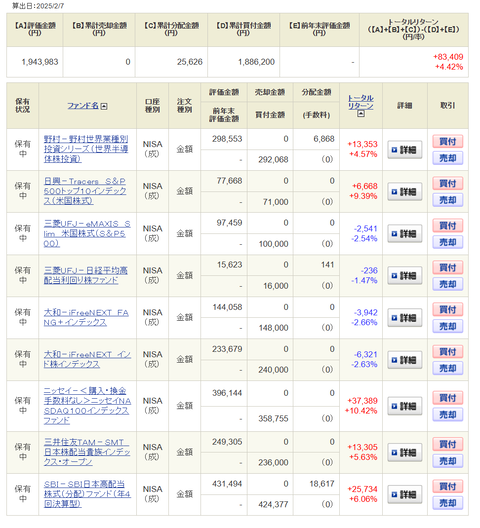Click 売却 for eMAXIS Slim 米国株式
The width and height of the screenshot is (480, 528).
click(448, 242)
